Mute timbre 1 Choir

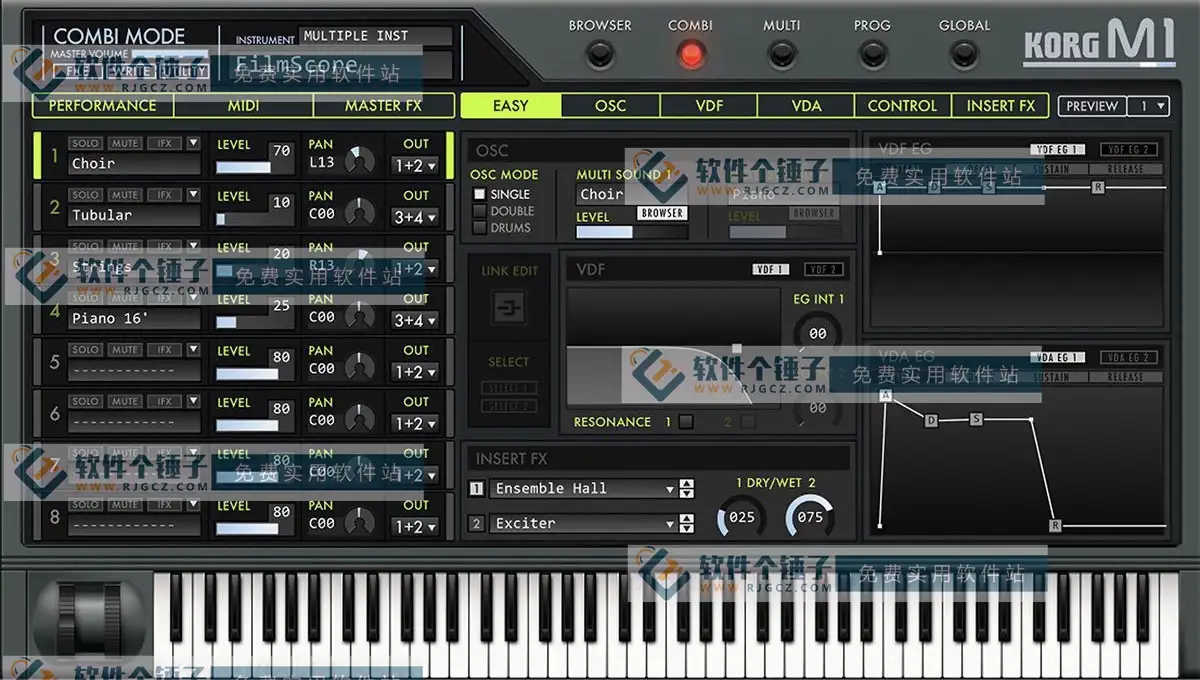125,143
